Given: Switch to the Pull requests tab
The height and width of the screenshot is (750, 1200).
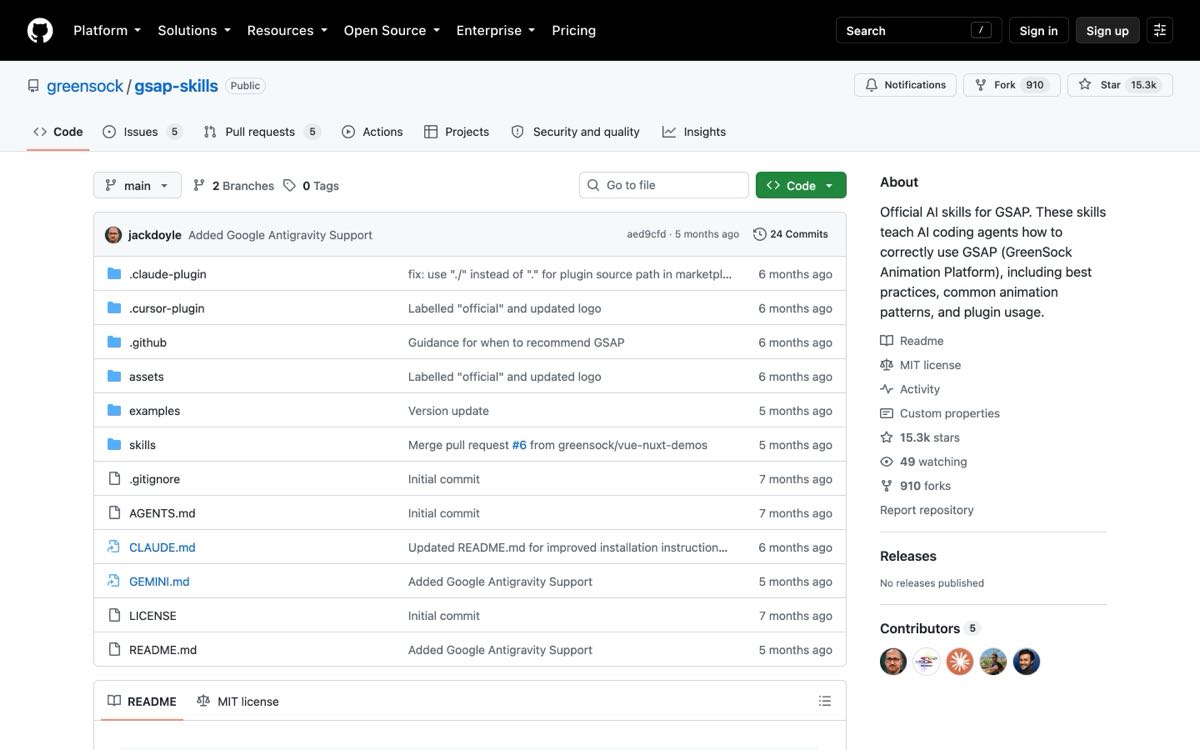Looking at the screenshot, I should click(261, 132).
